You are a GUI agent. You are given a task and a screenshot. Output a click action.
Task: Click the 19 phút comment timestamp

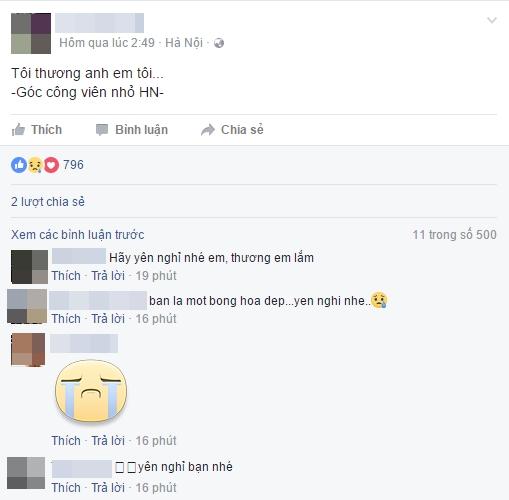pos(156,276)
